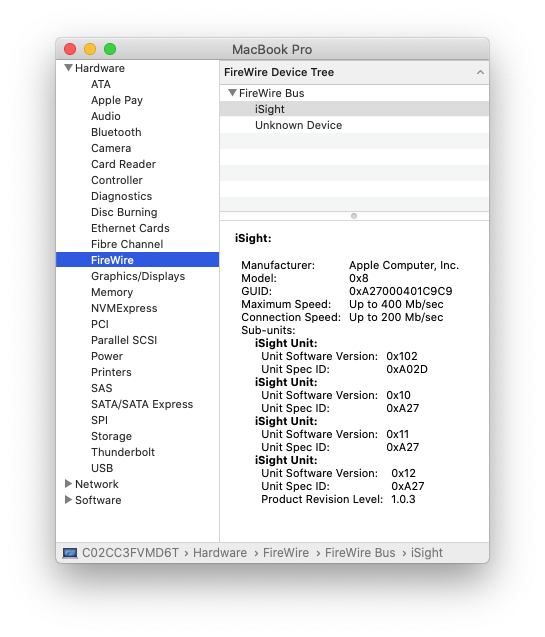Select Printers in the sidebar
The width and height of the screenshot is (545, 637).
[x=111, y=372]
